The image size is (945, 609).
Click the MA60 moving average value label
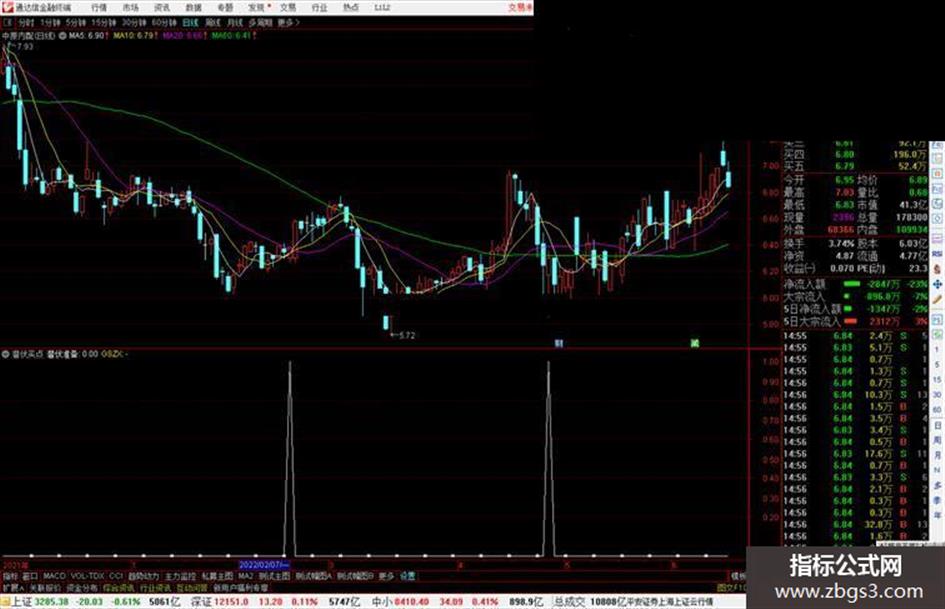(231, 36)
